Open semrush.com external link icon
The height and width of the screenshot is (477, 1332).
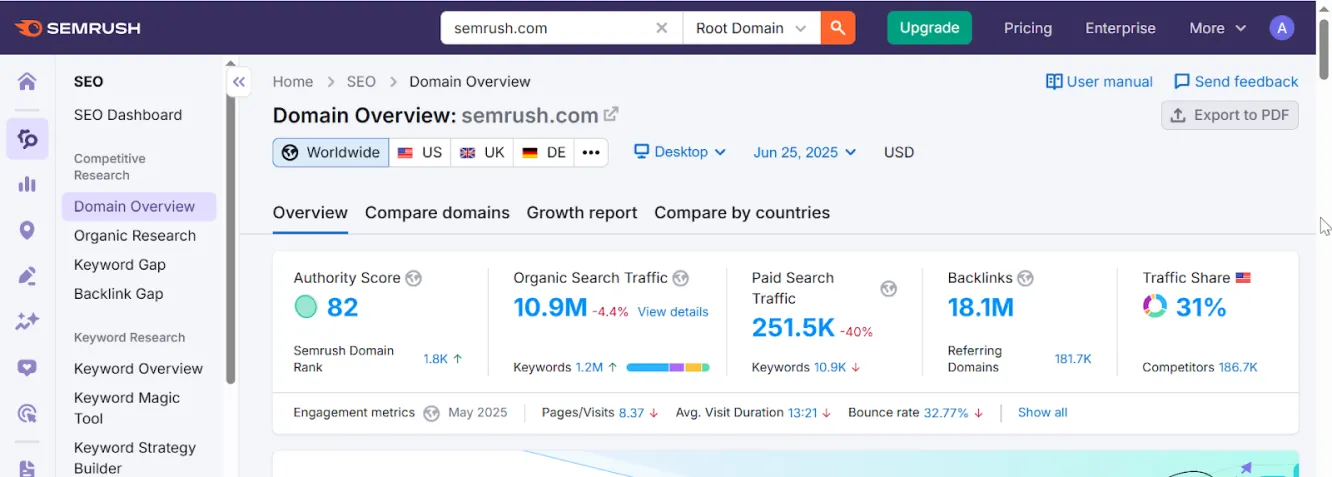611,114
